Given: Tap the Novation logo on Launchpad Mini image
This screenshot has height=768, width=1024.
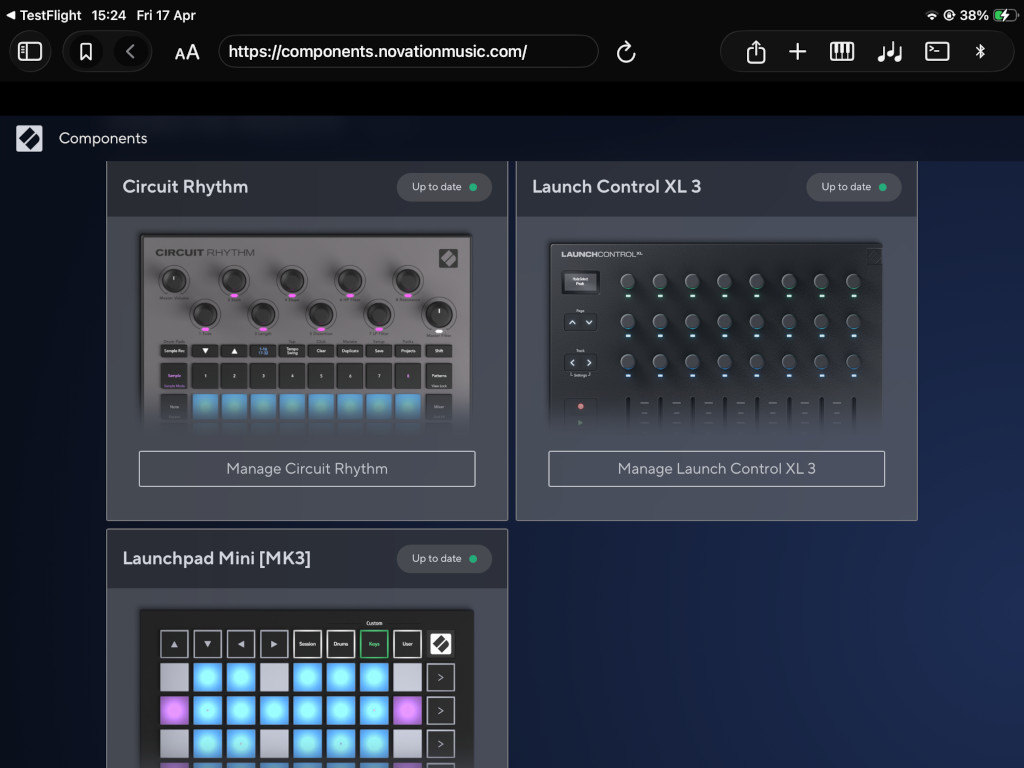Looking at the screenshot, I should (441, 644).
